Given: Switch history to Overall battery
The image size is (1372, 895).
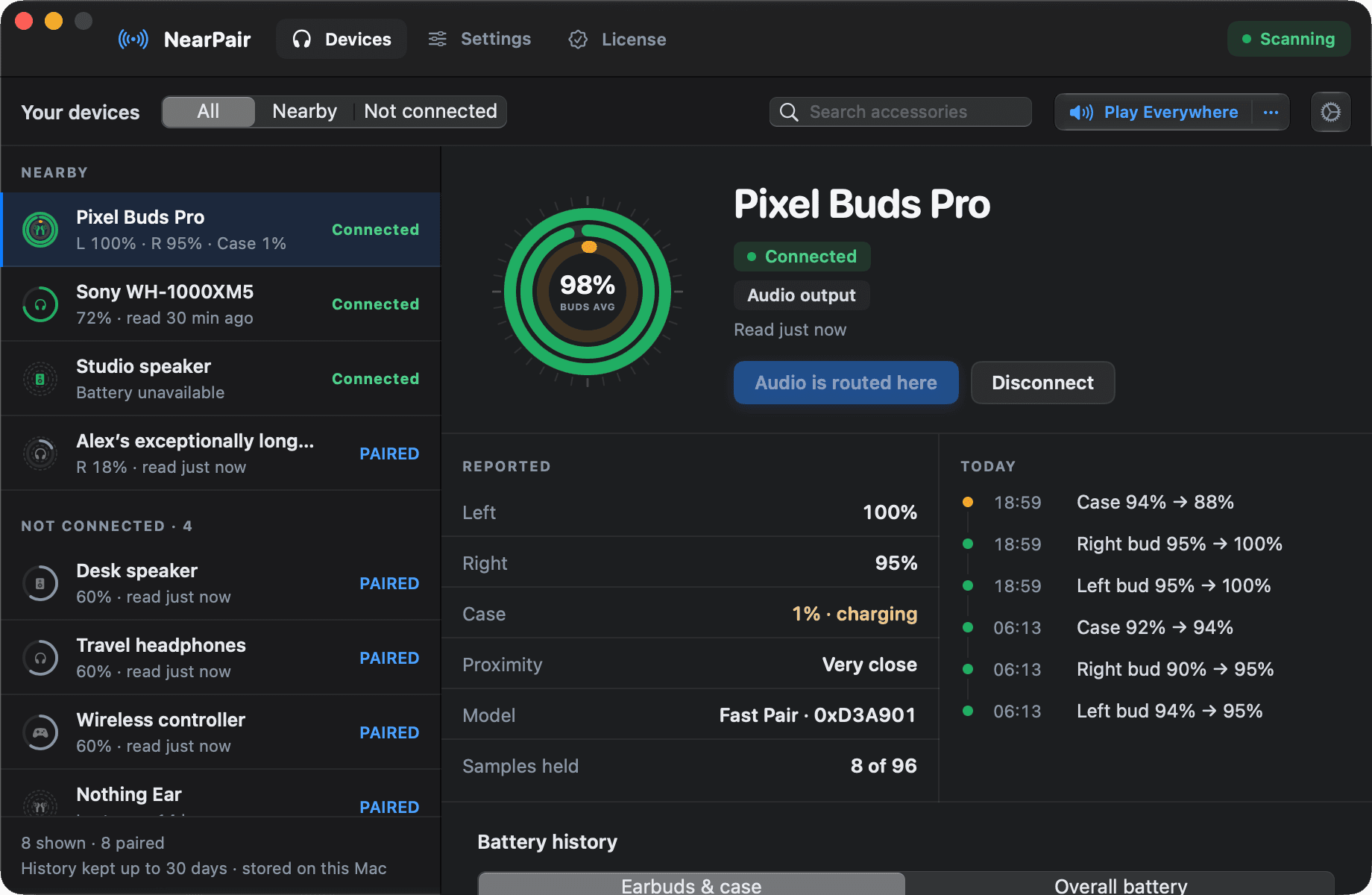Looking at the screenshot, I should (1121, 885).
